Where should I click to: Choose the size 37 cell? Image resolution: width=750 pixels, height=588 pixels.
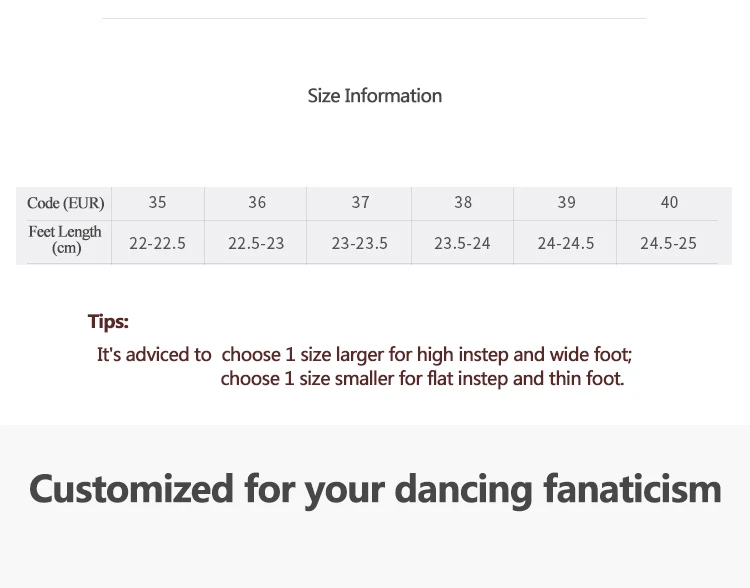[360, 202]
